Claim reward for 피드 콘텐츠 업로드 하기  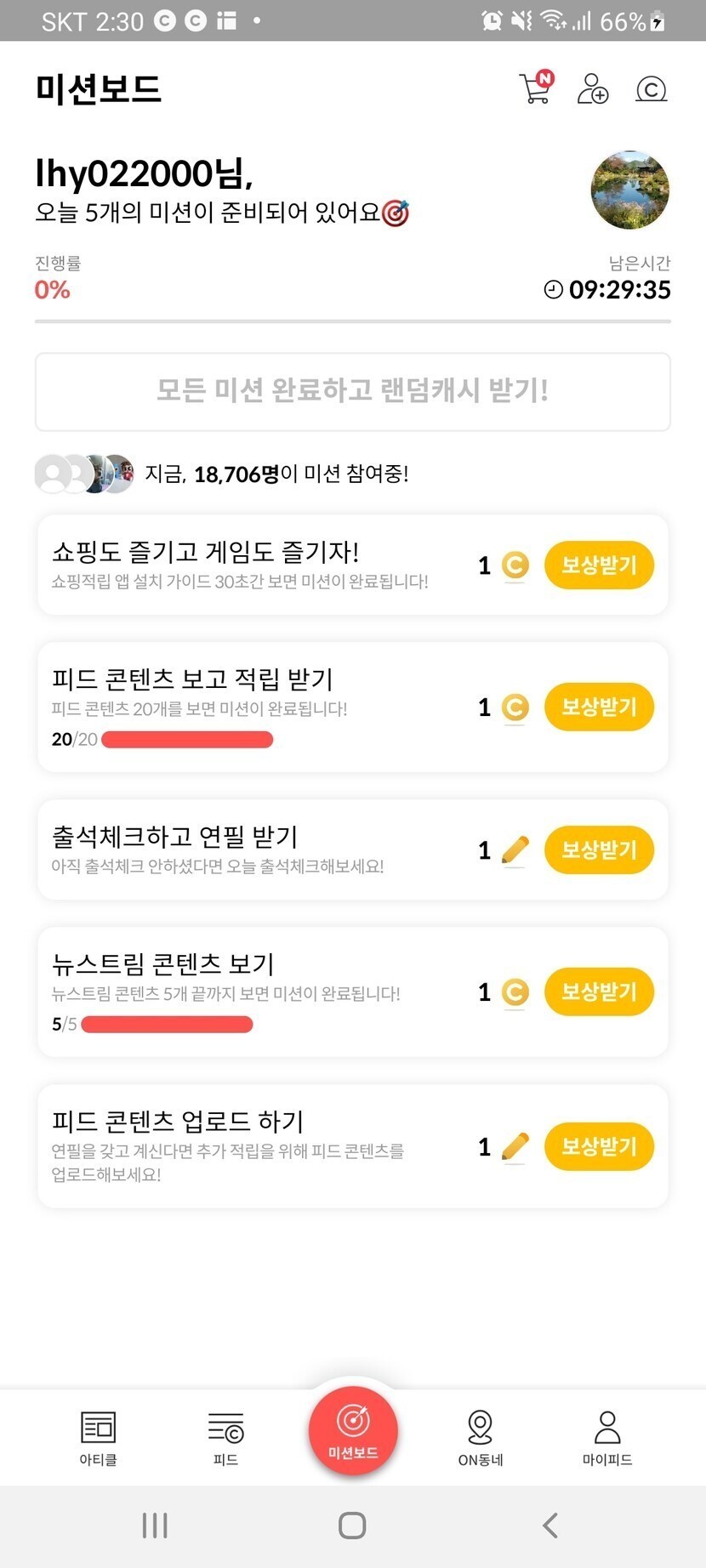pos(599,1146)
